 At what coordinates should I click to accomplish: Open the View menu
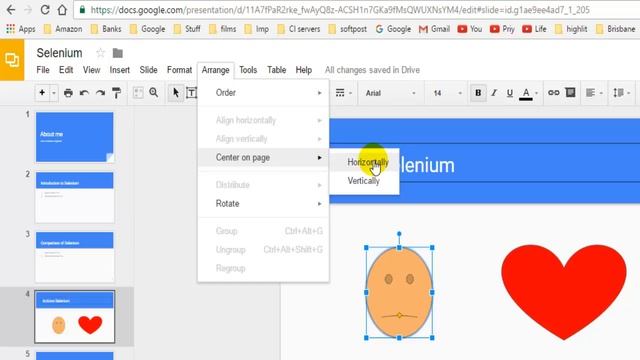tap(91, 70)
